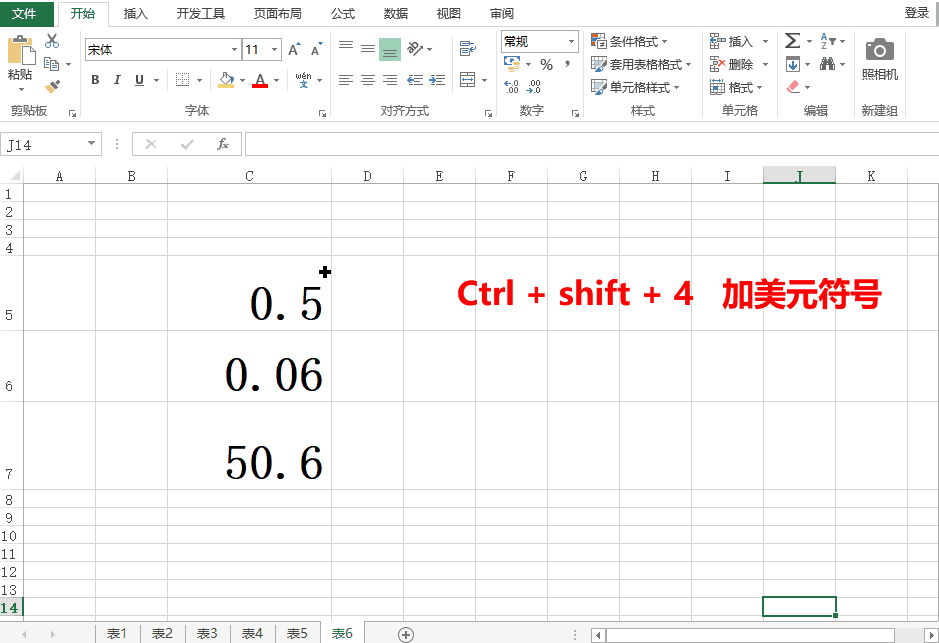Open the 宋体 font name dropdown
Image resolution: width=939 pixels, height=643 pixels.
[235, 49]
